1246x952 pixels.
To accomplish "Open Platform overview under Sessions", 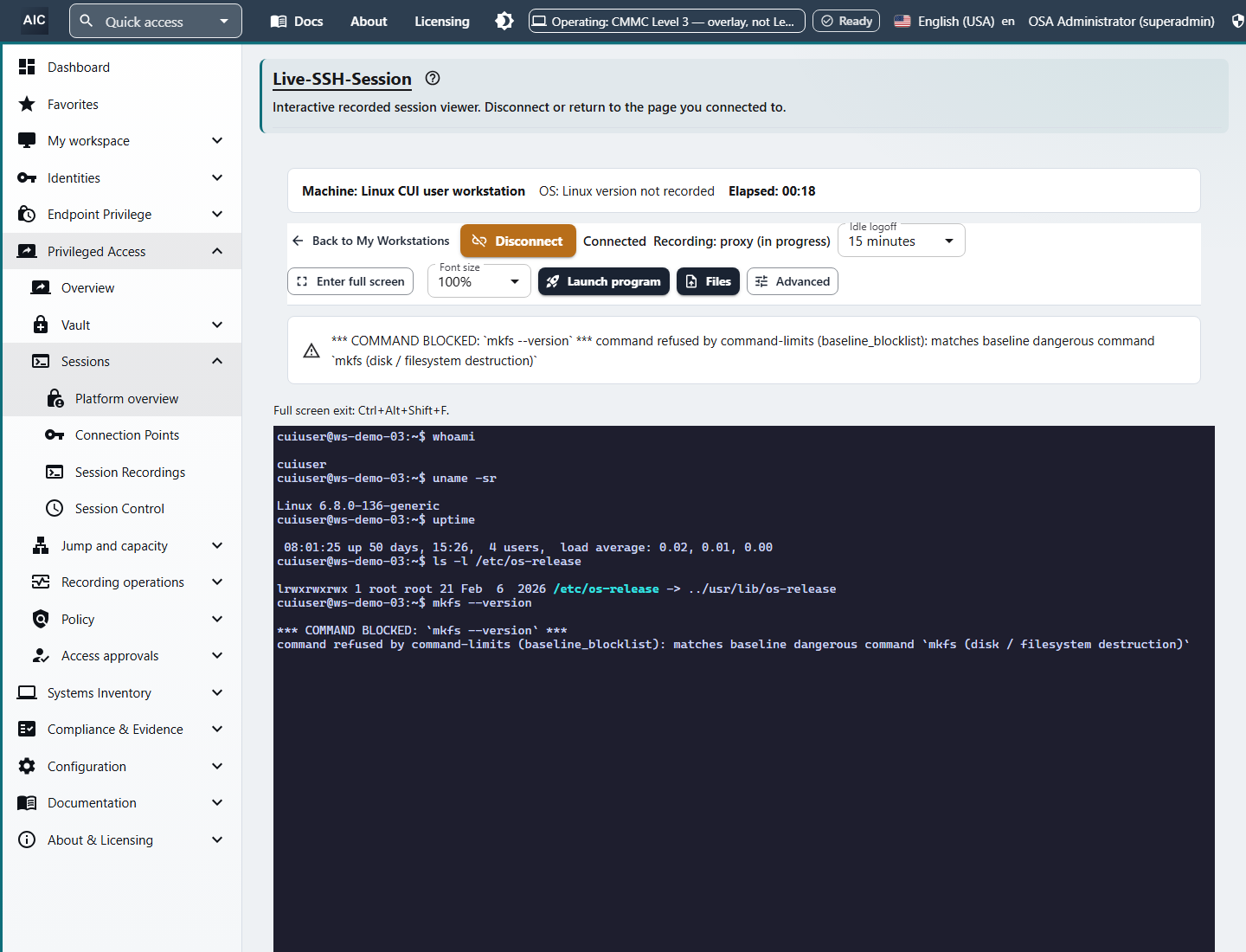I will click(121, 398).
